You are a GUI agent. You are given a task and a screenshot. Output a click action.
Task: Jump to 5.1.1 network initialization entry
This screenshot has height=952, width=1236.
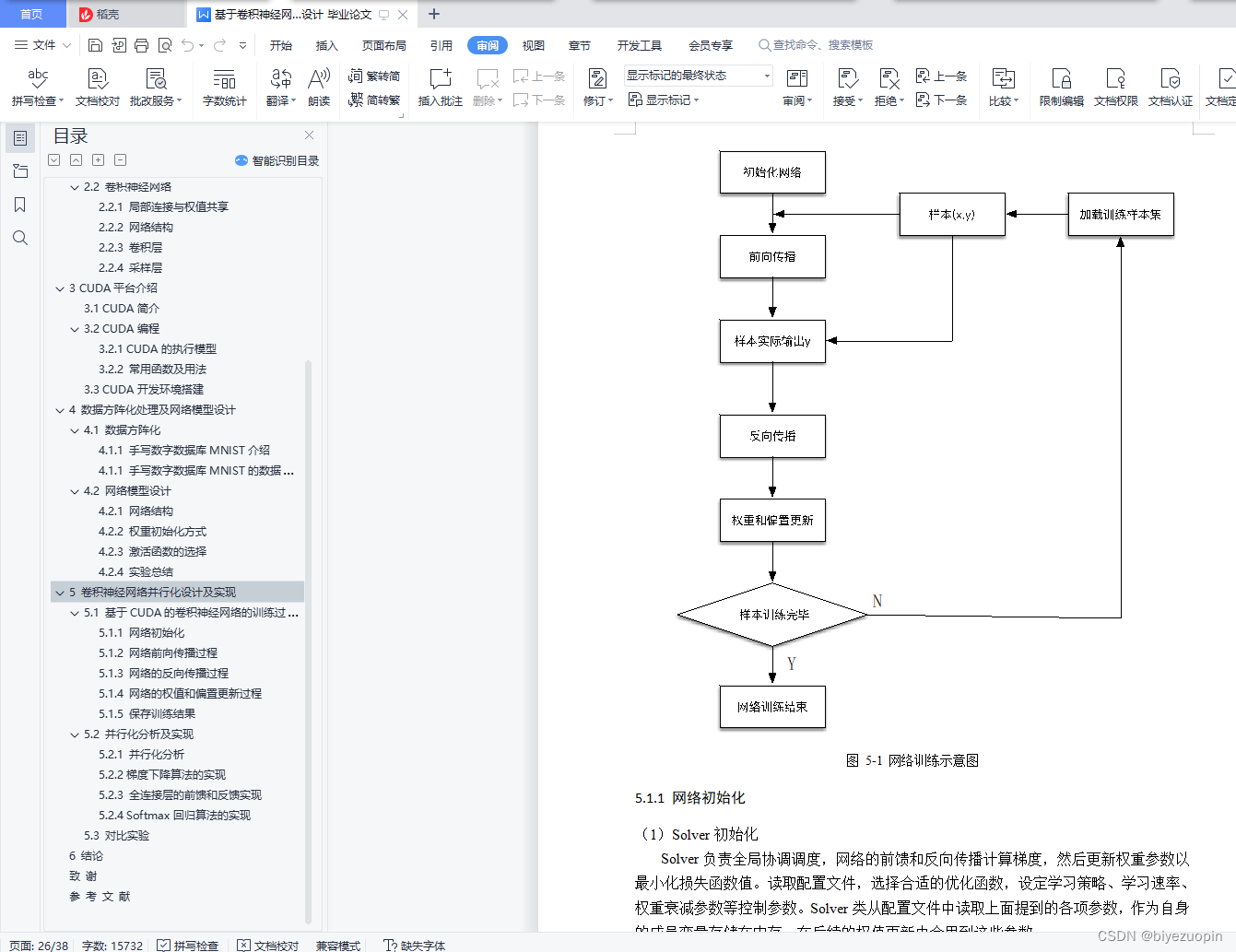(x=142, y=633)
